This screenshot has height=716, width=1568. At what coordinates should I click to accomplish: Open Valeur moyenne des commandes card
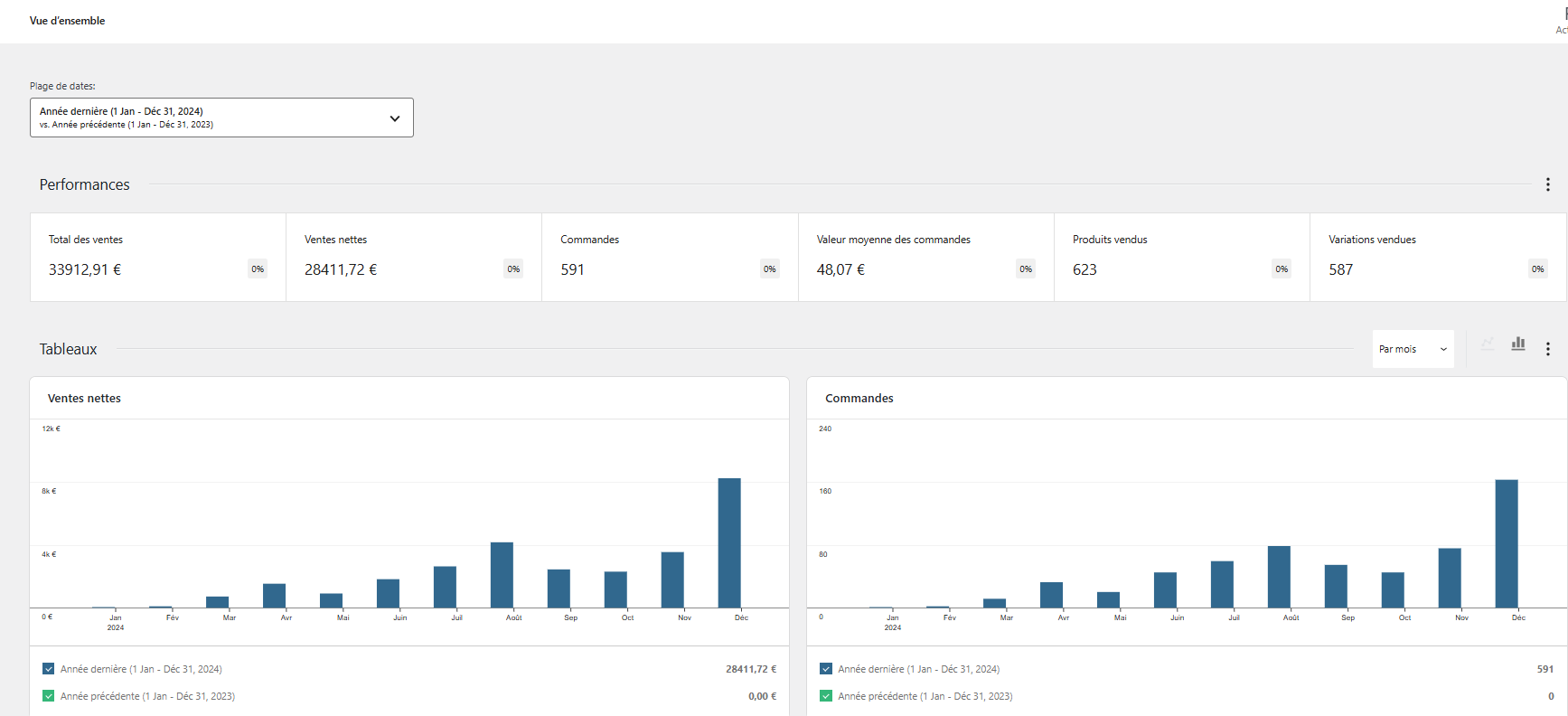[x=925, y=257]
